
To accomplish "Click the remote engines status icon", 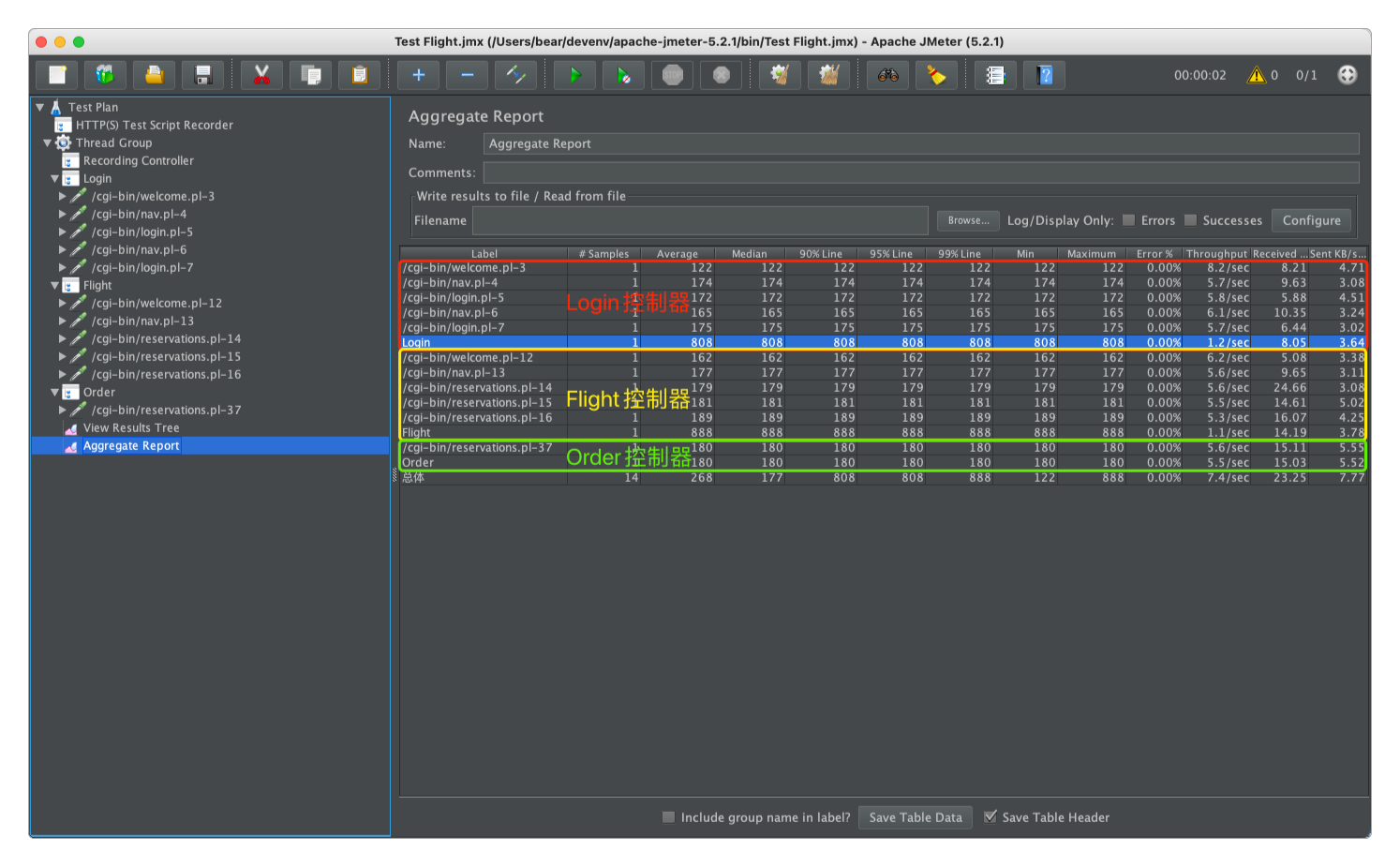I will (1347, 75).
